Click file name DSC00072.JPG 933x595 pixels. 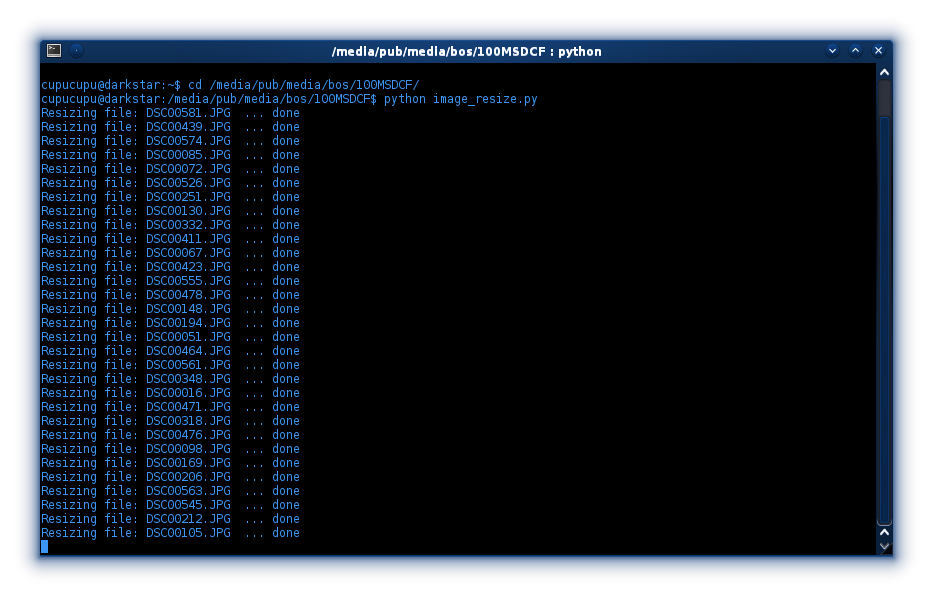pos(188,169)
